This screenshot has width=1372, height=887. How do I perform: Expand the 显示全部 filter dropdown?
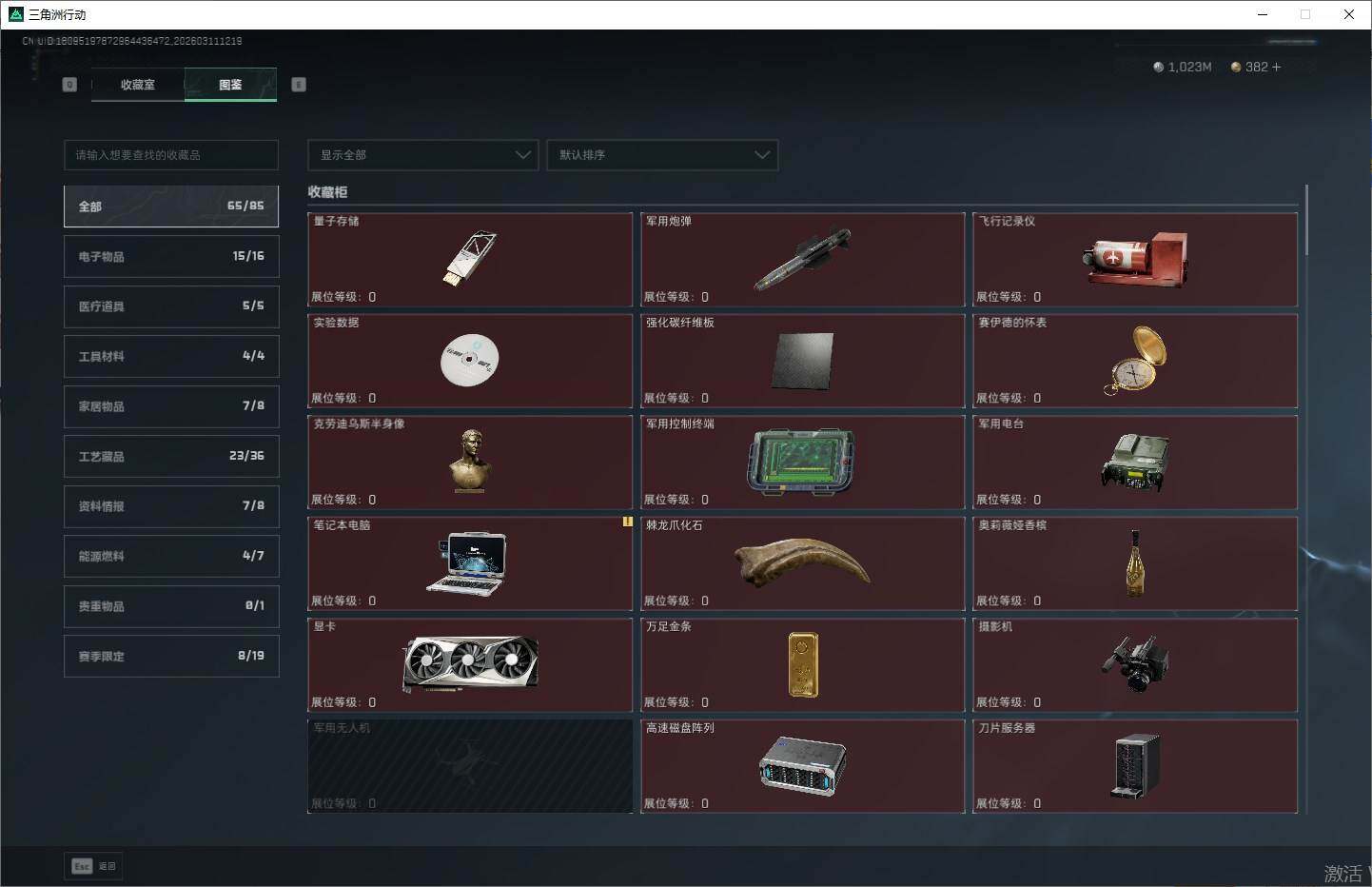[x=423, y=155]
